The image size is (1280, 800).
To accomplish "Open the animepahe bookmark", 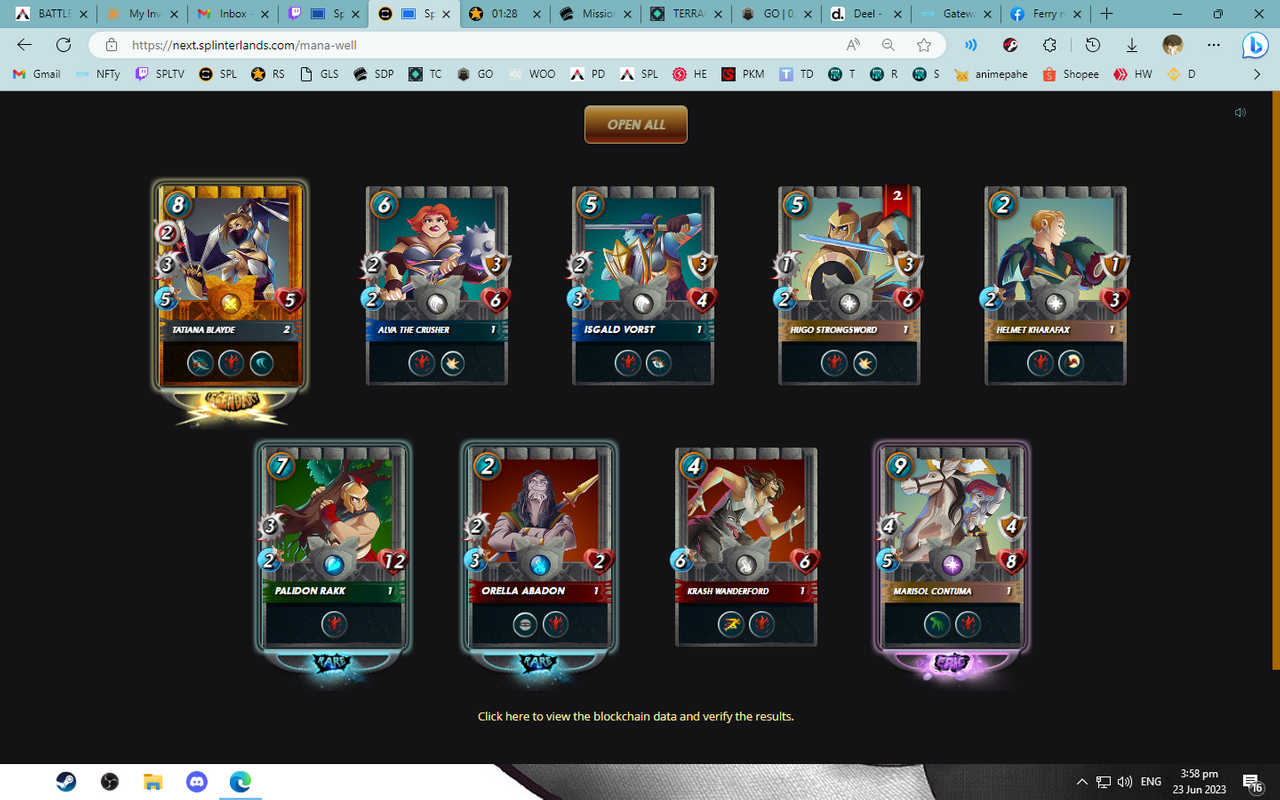I will pos(991,74).
